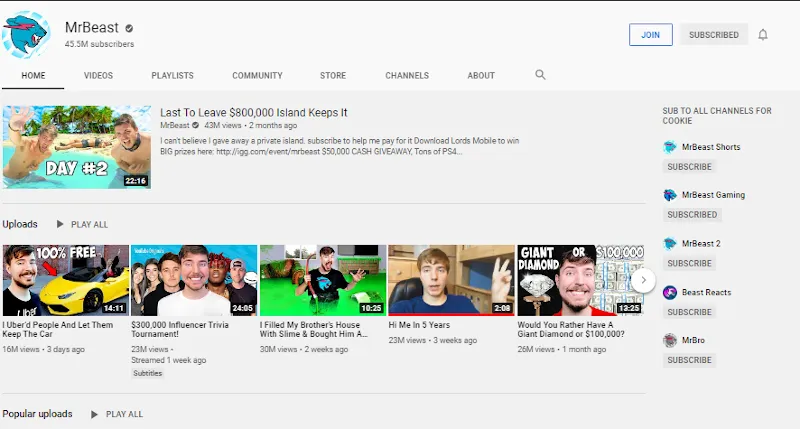
Task: Click '26M views • 1 month ago' text
Action: (562, 349)
